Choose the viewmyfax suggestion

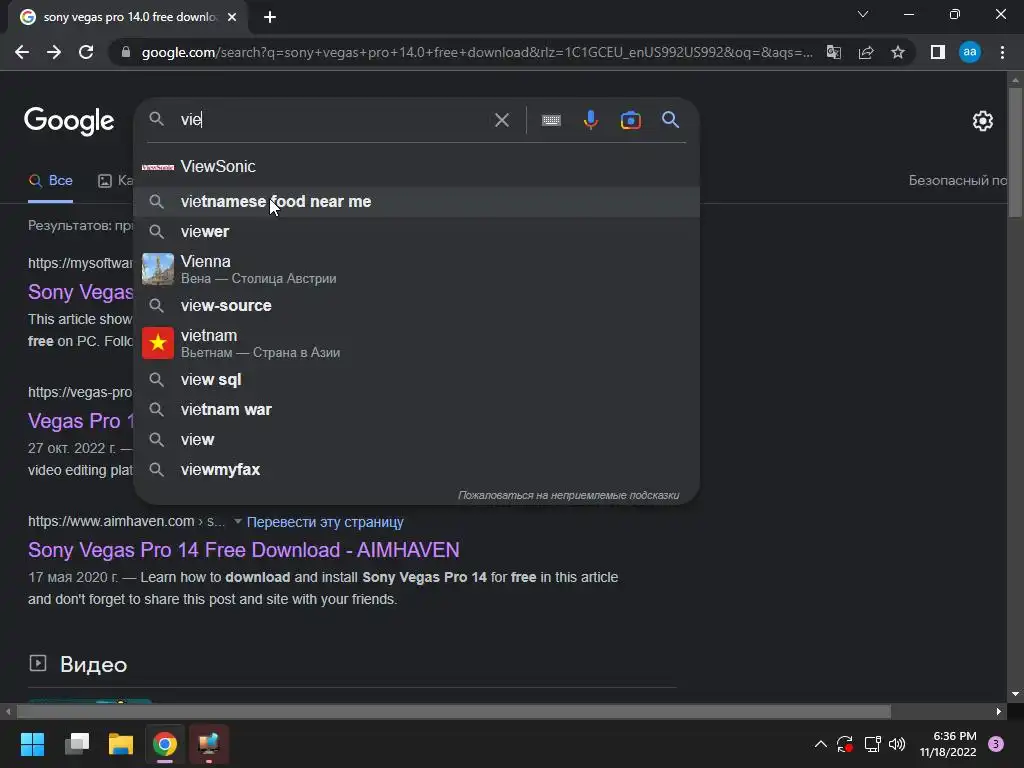[417, 470]
